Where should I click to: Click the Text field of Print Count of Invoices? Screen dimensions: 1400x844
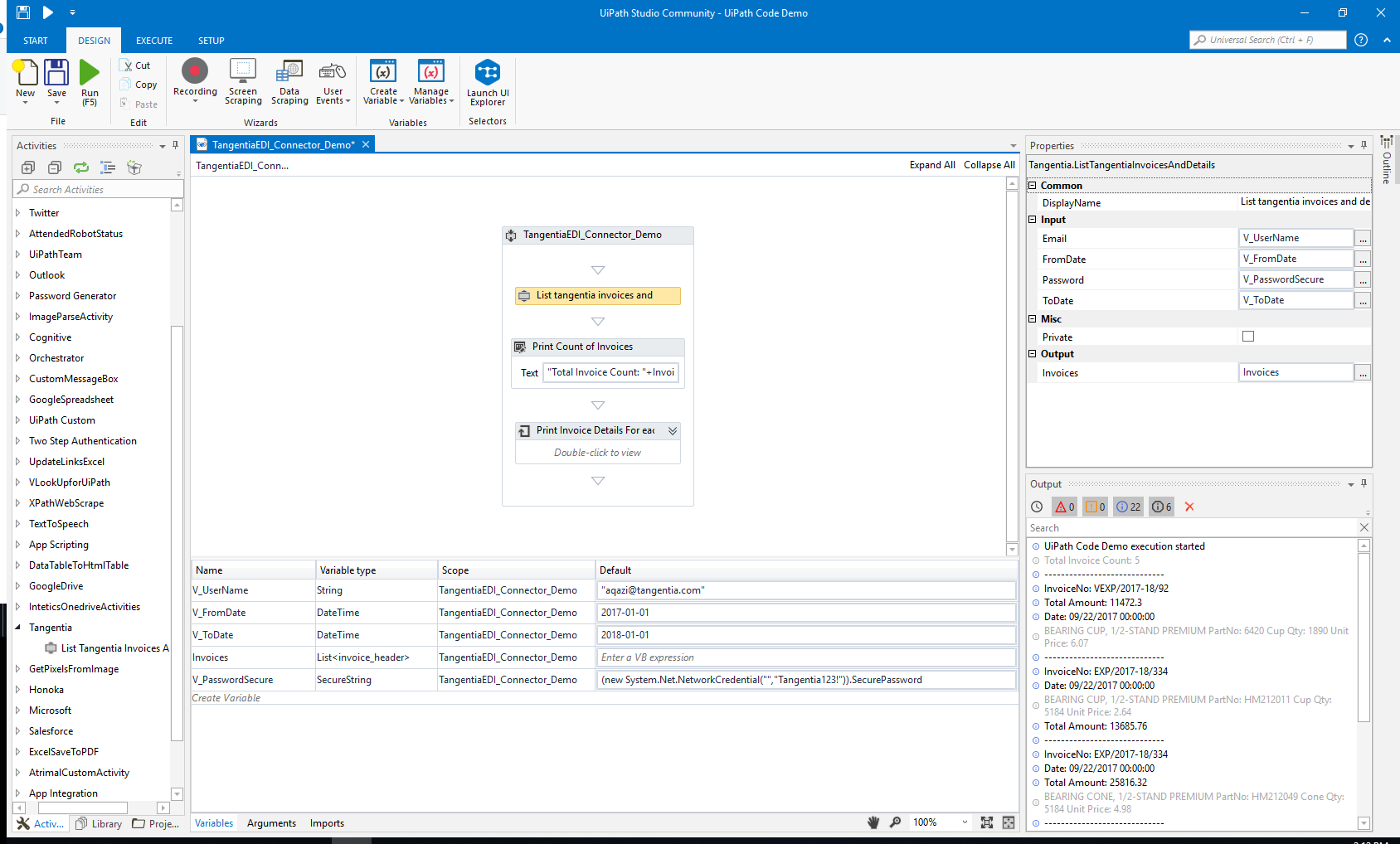coord(611,373)
